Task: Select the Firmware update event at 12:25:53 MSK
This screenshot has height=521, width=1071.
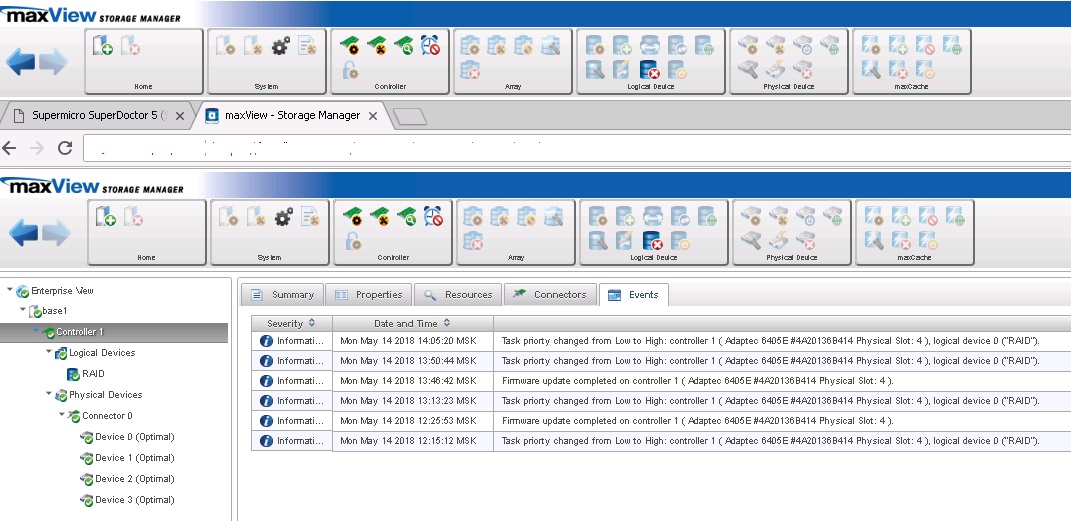Action: (661, 421)
